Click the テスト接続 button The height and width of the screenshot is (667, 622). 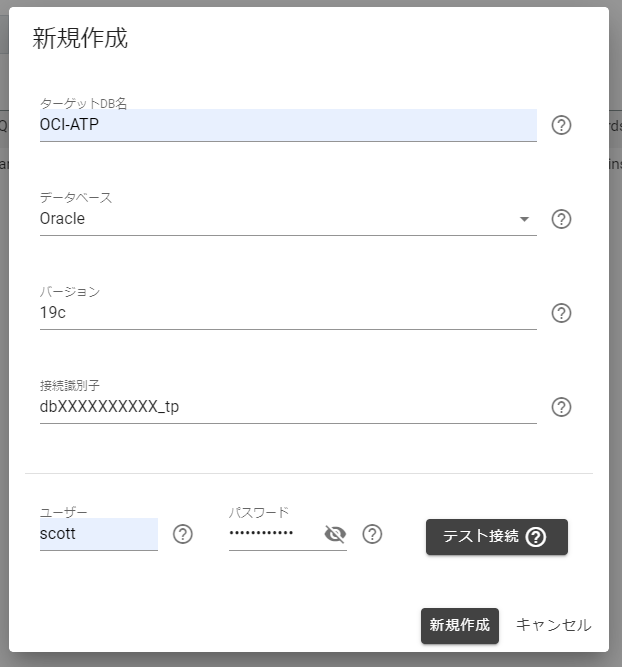pos(496,537)
